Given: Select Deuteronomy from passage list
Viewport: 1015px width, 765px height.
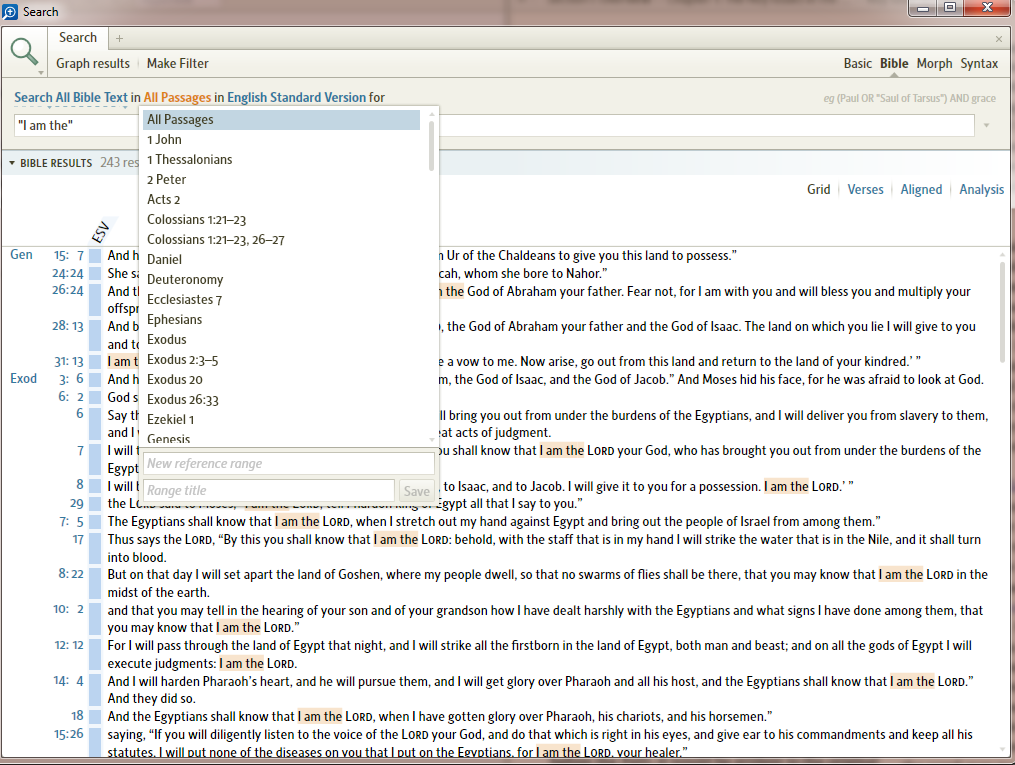Looking at the screenshot, I should coord(282,280).
